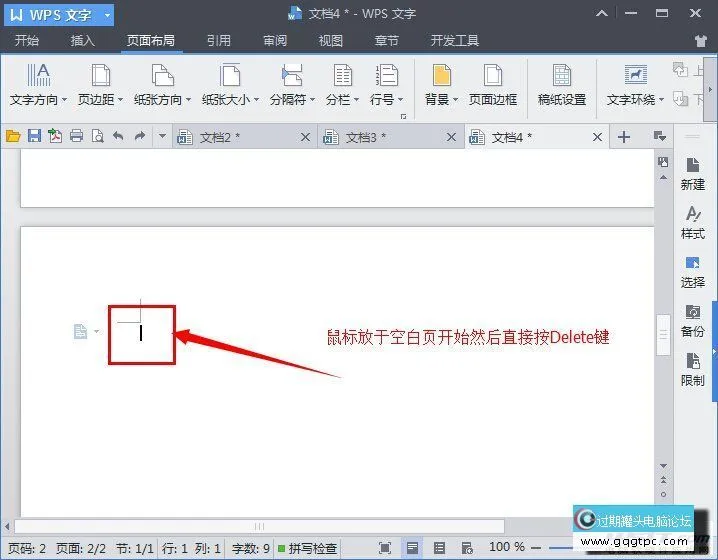The width and height of the screenshot is (718, 560).
Task: Decrease zoom with the minus button
Action: coord(536,548)
